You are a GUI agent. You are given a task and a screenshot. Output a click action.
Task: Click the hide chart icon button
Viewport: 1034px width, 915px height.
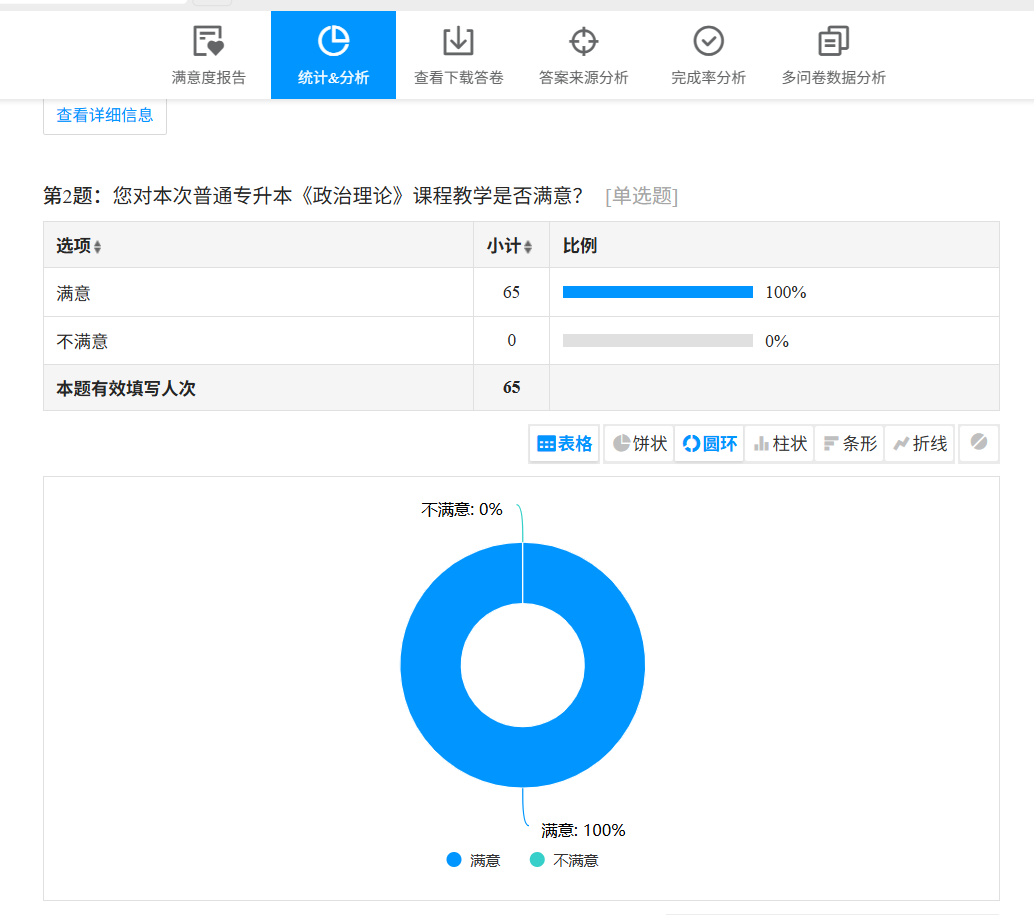tap(979, 443)
